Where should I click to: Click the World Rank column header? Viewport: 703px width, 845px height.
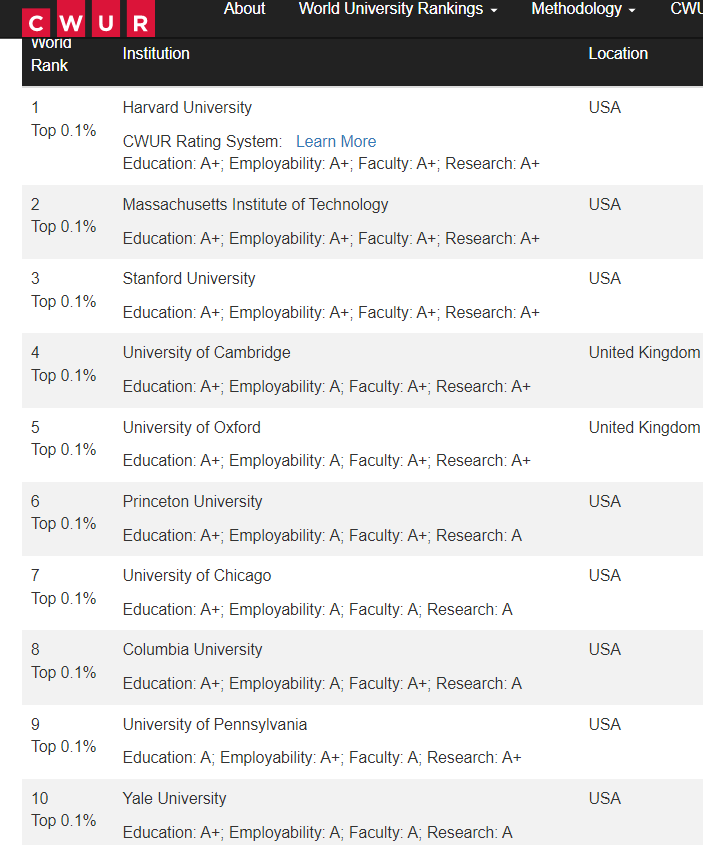pyautogui.click(x=51, y=54)
